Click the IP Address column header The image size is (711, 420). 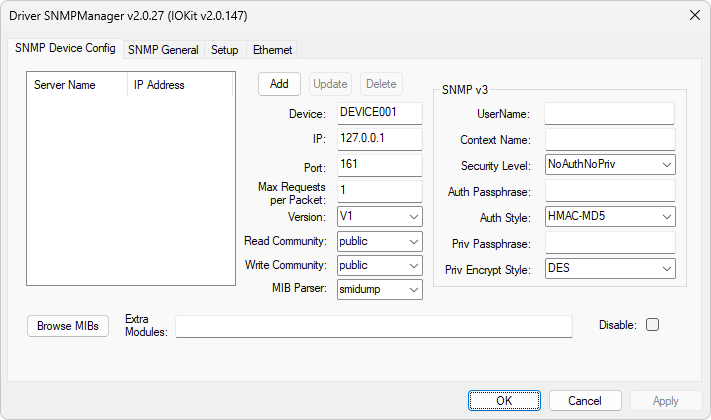pyautogui.click(x=180, y=85)
